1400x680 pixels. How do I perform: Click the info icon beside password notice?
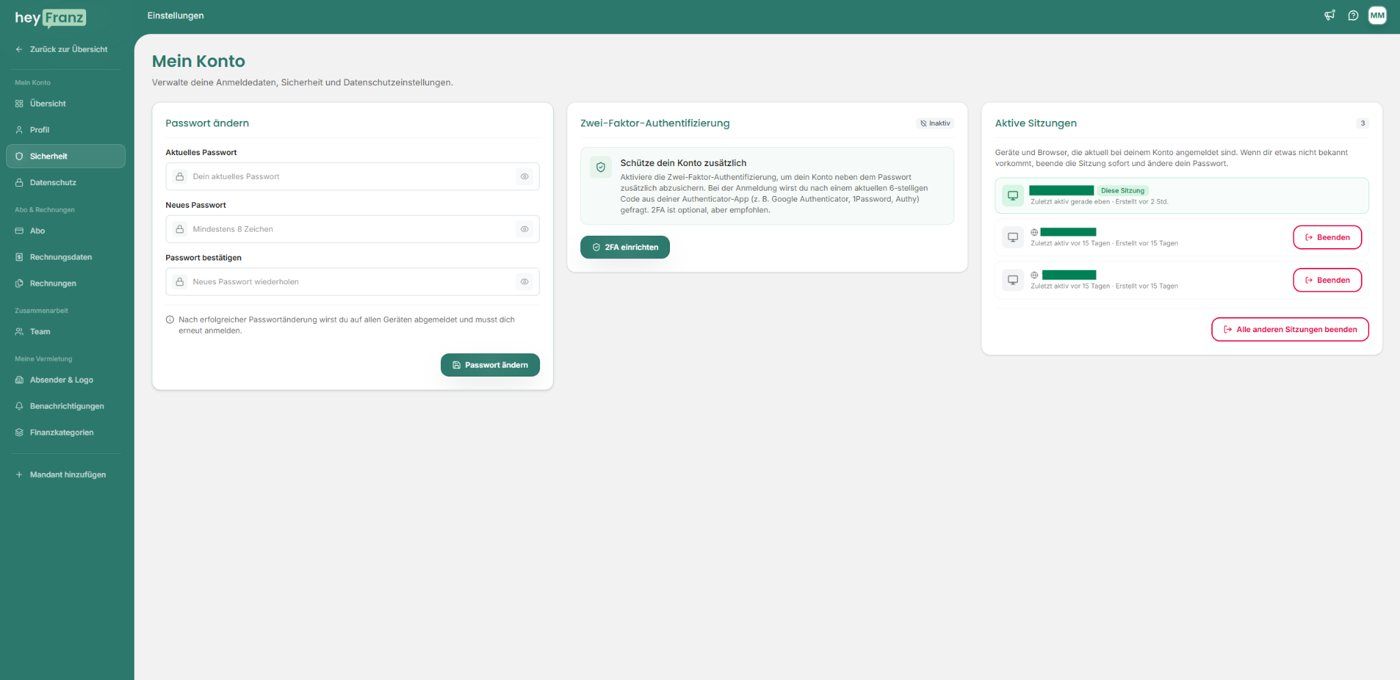click(x=170, y=319)
